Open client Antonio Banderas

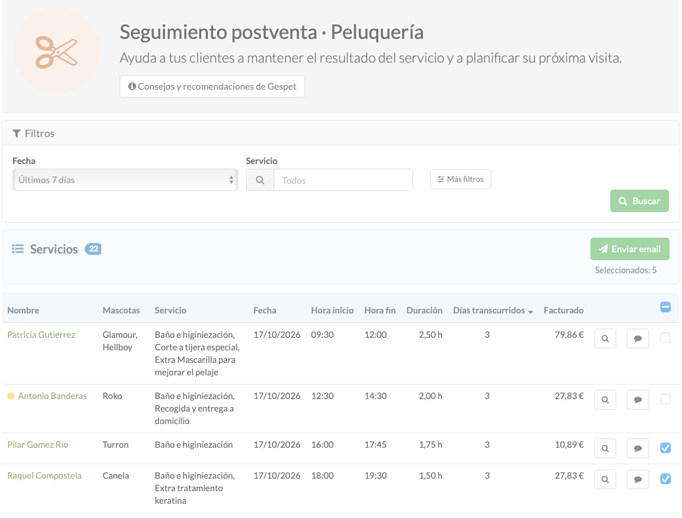pyautogui.click(x=52, y=396)
